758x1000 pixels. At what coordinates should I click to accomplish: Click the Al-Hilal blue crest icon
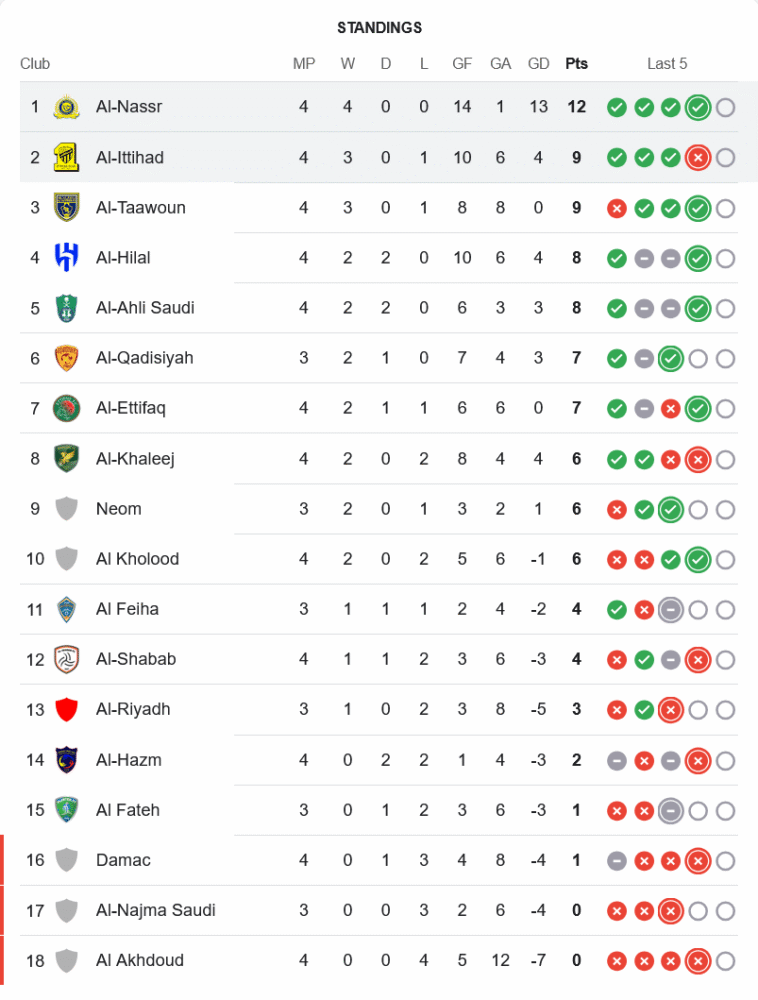[x=66, y=258]
